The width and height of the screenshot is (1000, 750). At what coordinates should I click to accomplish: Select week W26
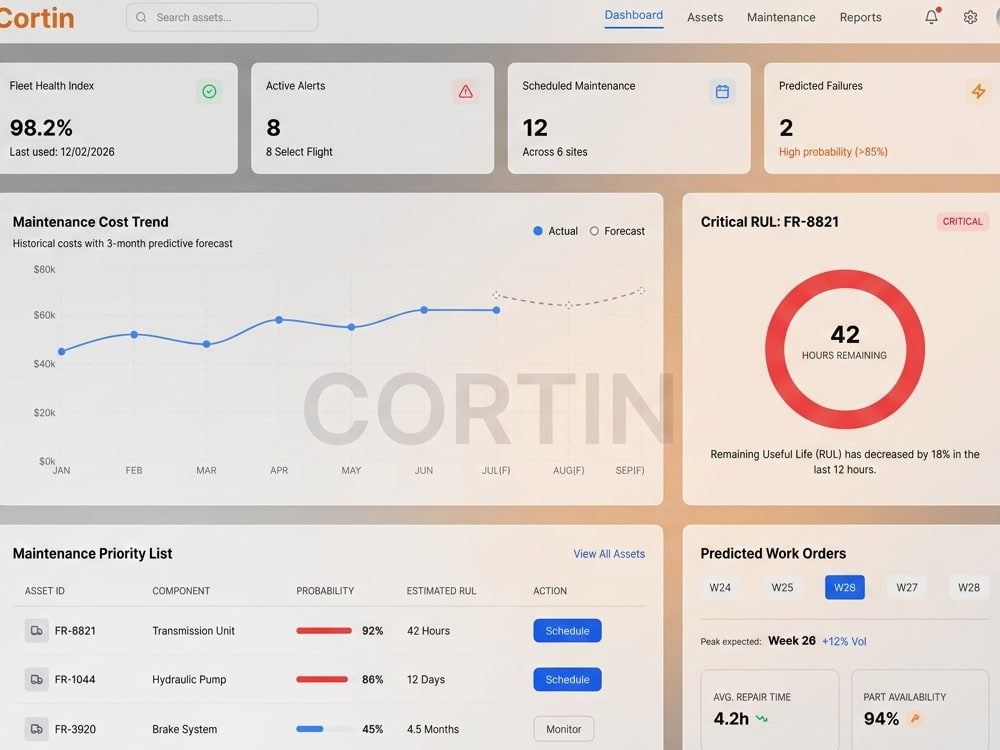tap(844, 587)
